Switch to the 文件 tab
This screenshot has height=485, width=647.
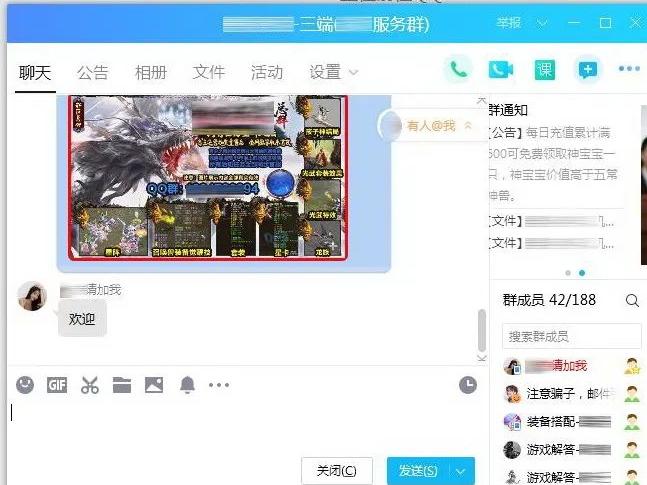click(x=209, y=72)
